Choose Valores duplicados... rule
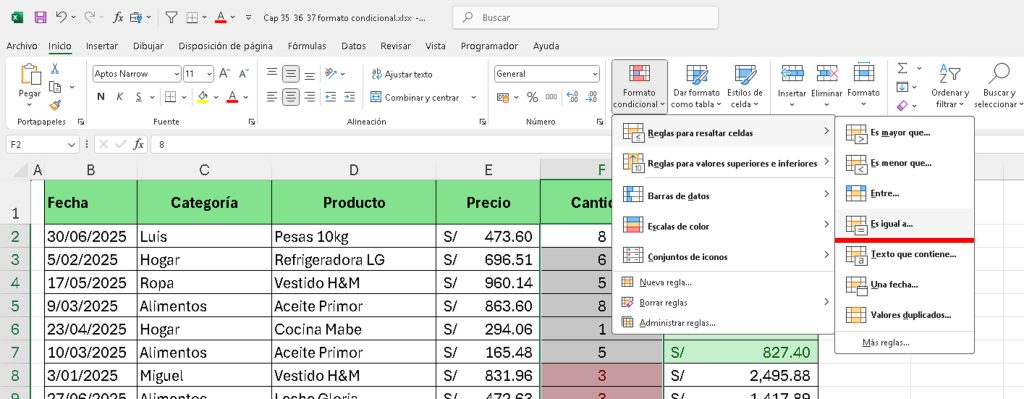This screenshot has height=399, width=1024. (904, 315)
